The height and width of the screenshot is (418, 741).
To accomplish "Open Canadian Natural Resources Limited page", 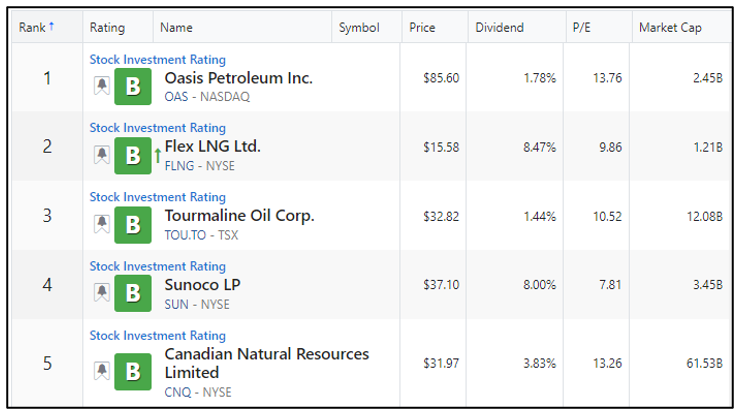I will tap(267, 363).
